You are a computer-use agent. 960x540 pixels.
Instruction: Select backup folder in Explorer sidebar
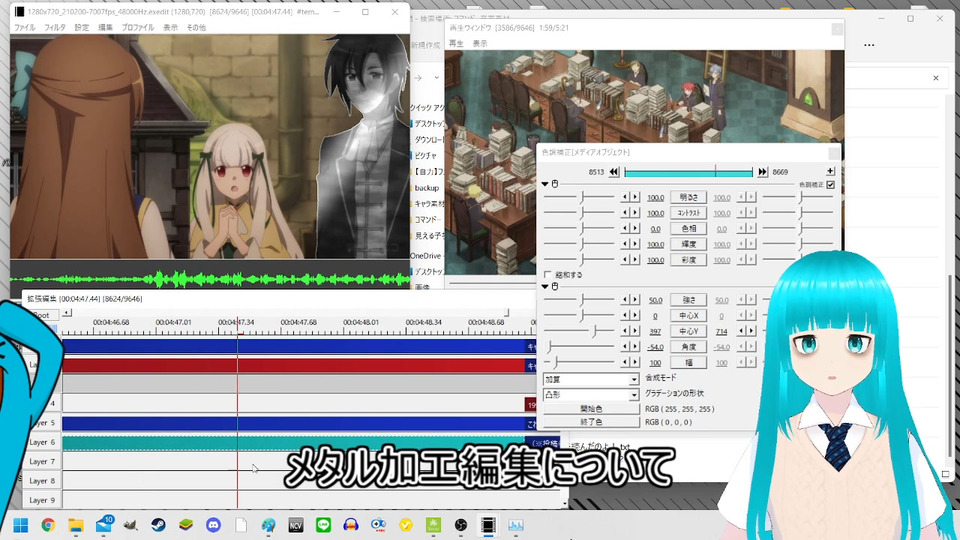(x=427, y=188)
